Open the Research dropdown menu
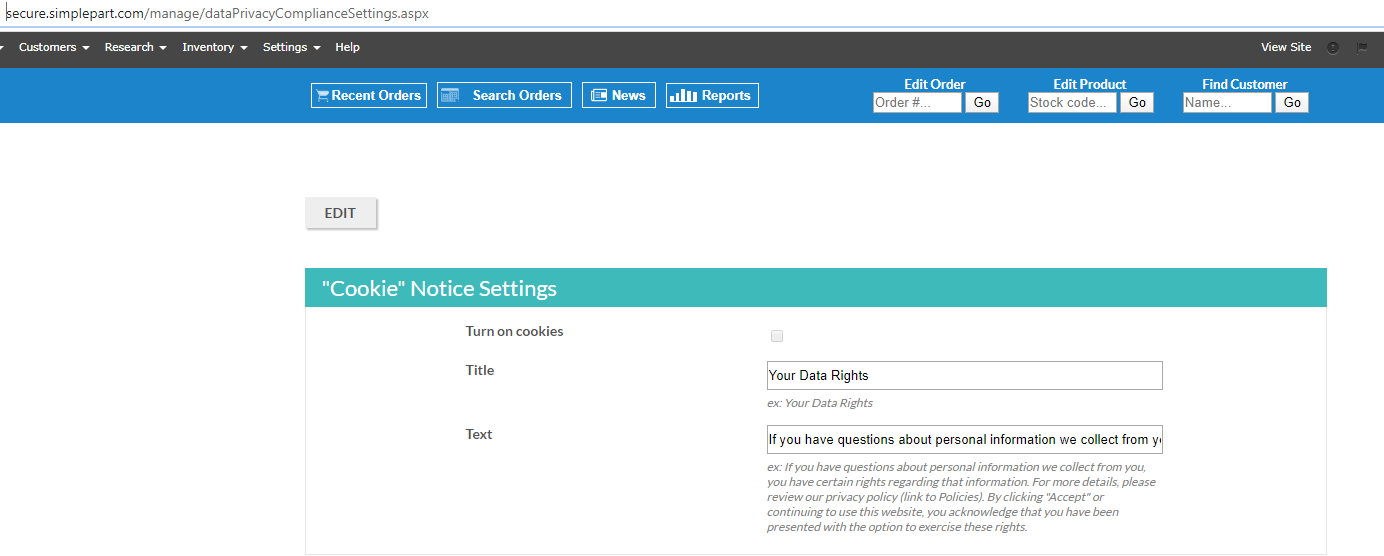The height and width of the screenshot is (556, 1384). 135,47
